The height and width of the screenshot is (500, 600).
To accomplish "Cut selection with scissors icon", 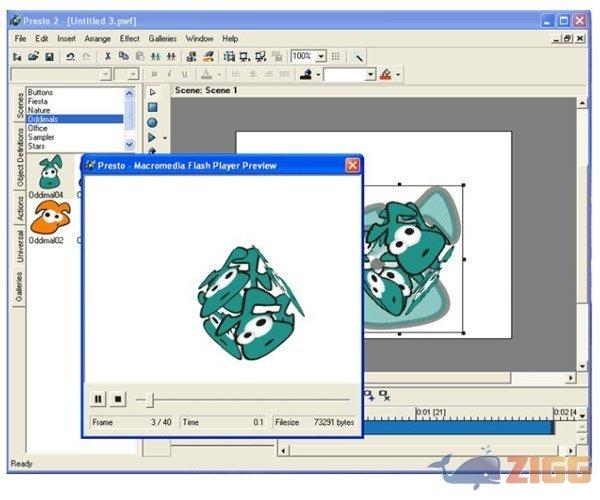I will (108, 57).
